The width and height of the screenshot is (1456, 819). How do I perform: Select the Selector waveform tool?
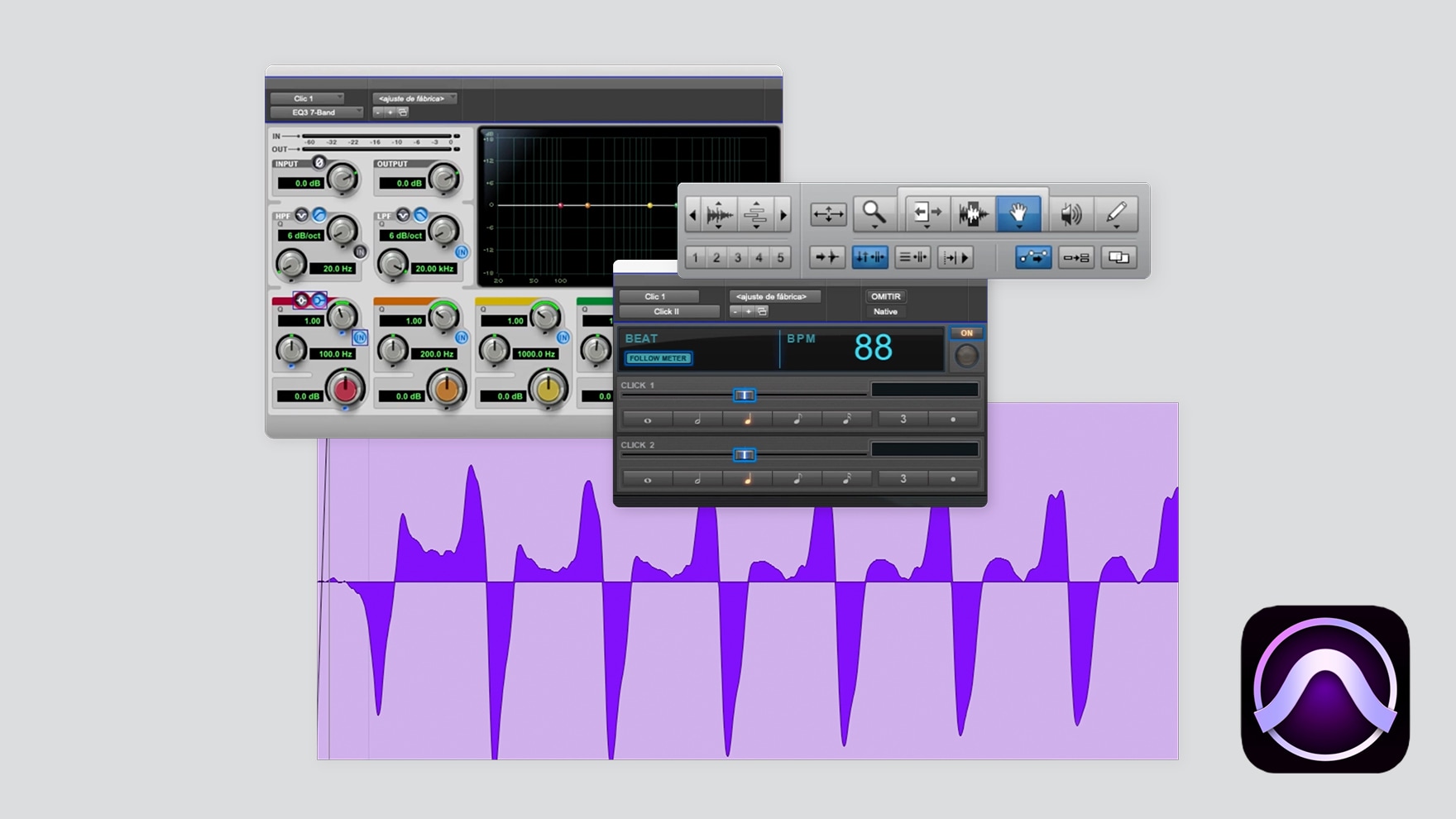coord(973,213)
